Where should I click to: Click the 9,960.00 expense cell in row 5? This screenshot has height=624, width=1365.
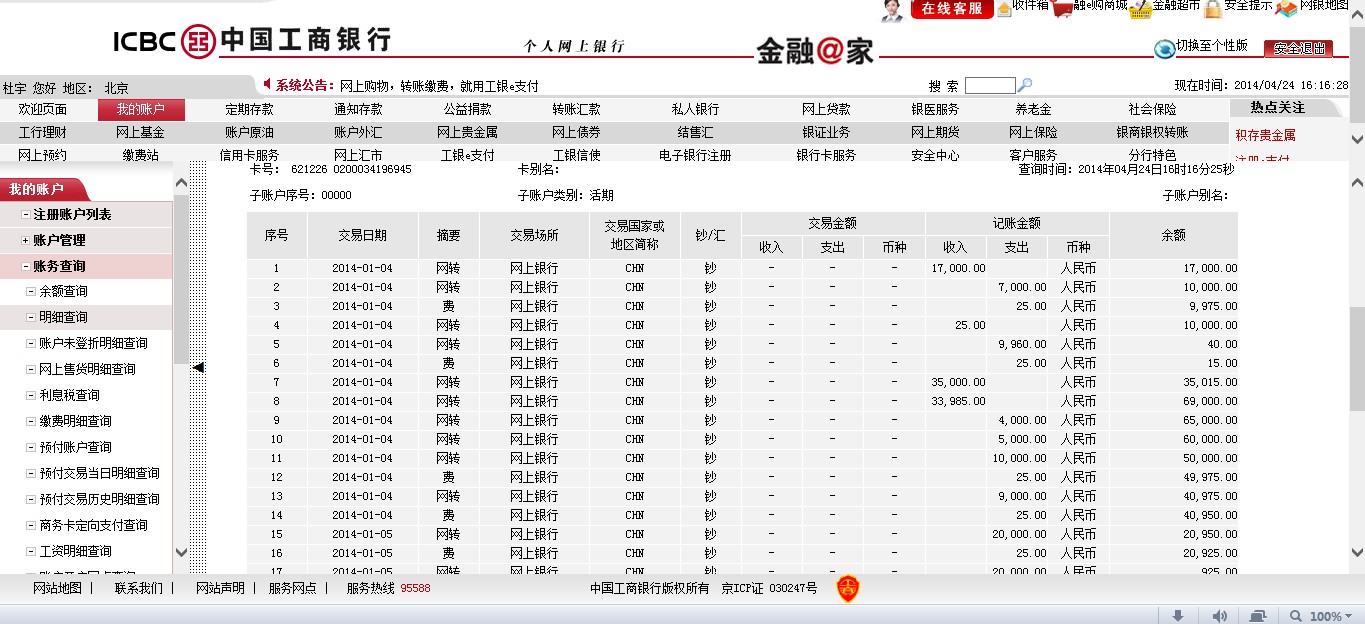[1016, 345]
